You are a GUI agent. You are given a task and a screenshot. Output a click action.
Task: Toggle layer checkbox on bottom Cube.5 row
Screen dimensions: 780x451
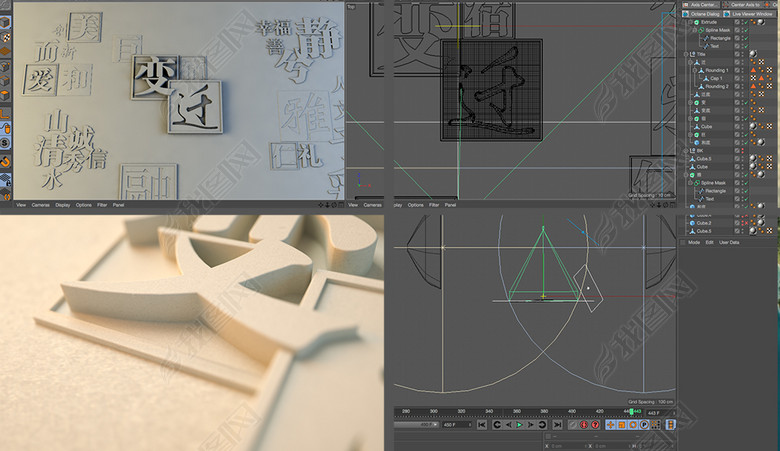[x=737, y=231]
